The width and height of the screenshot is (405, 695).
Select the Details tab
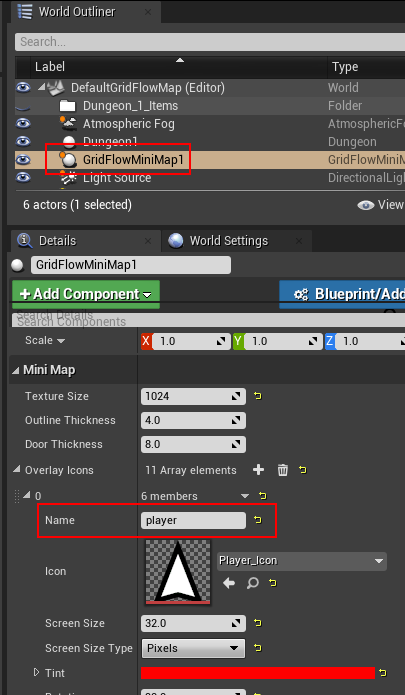[58, 241]
